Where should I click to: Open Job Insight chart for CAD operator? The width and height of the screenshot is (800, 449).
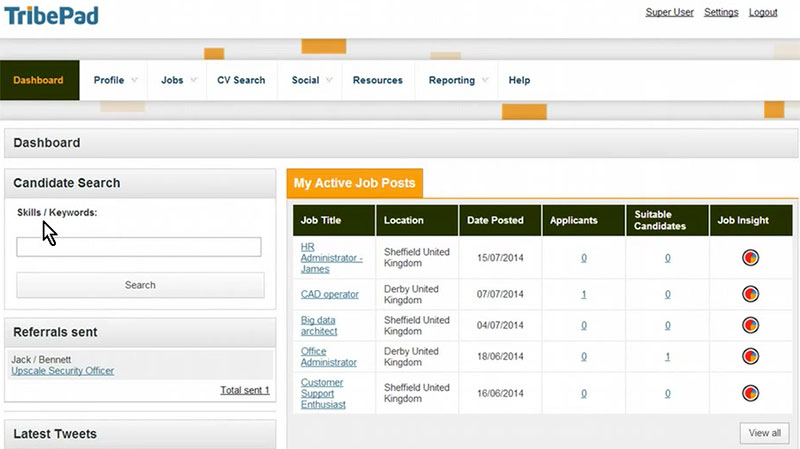coord(751,294)
